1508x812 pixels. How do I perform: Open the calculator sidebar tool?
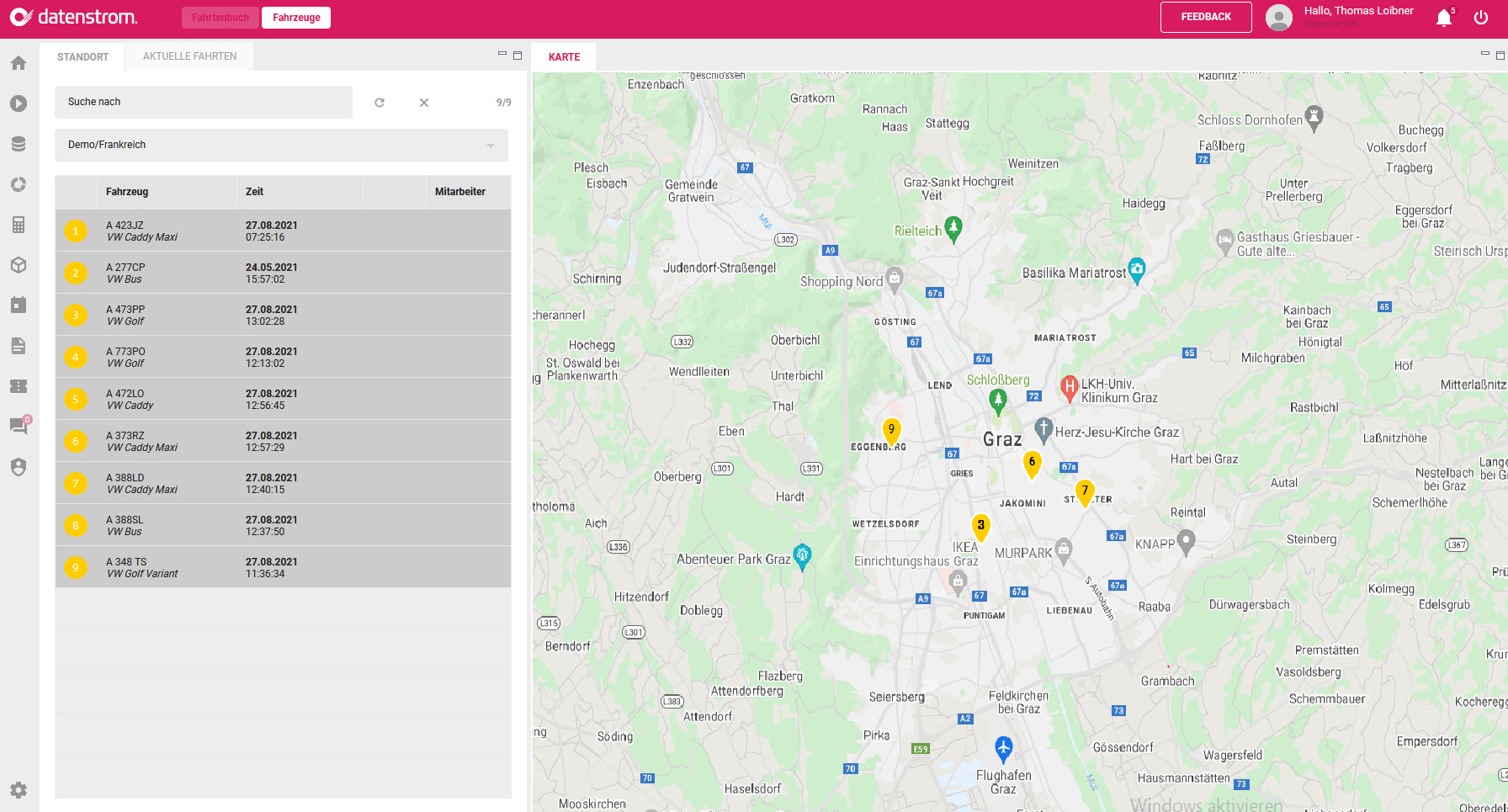click(18, 225)
